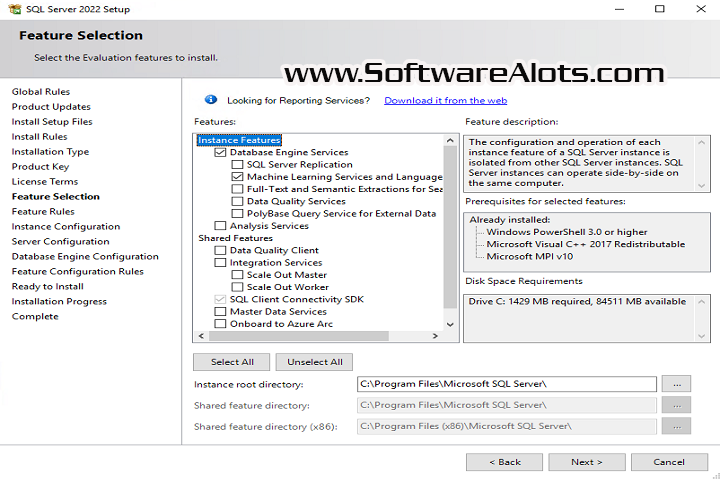Click the grayed SQL Client Connectivity SDK checkbox
Image resolution: width=720 pixels, height=480 pixels.
point(220,299)
